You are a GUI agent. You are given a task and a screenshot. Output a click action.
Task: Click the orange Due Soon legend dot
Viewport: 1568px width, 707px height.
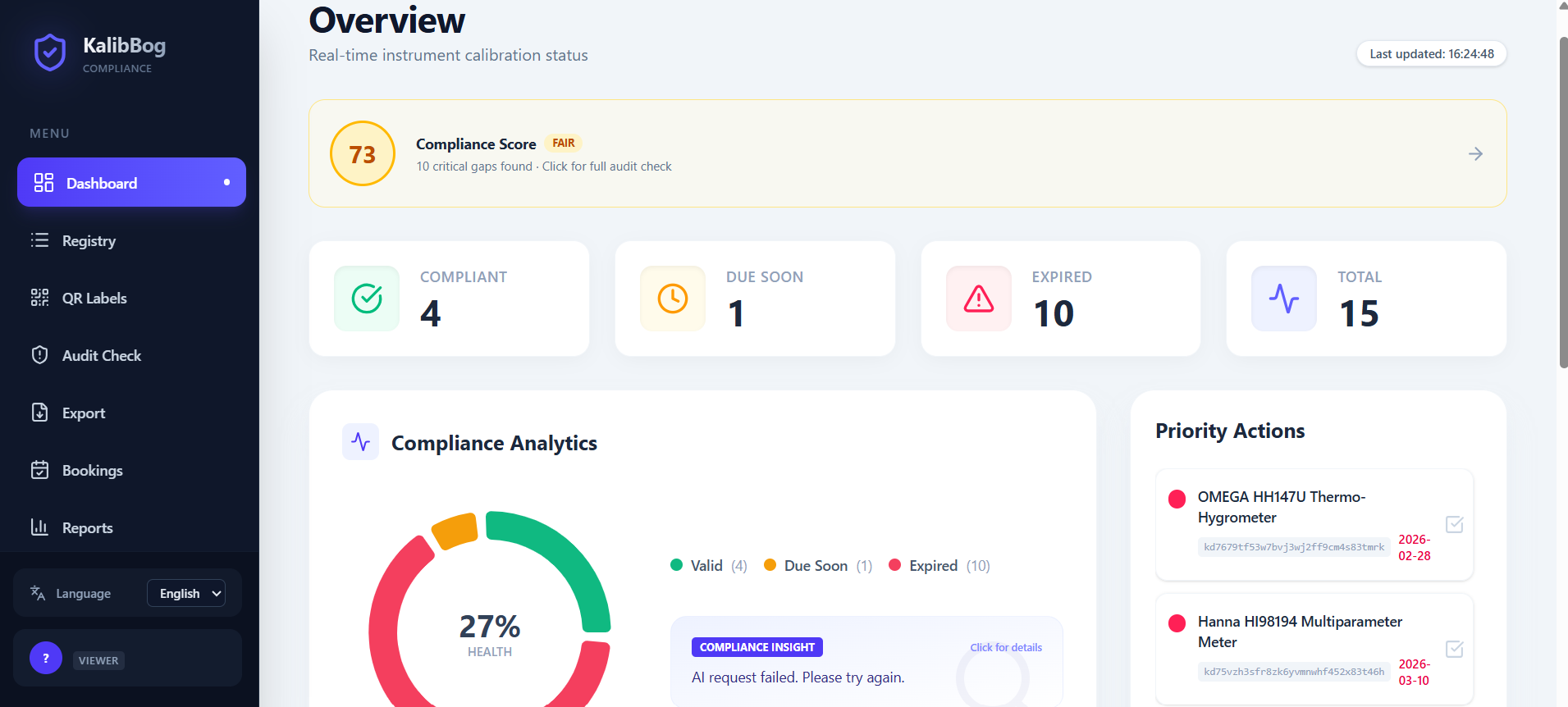tap(770, 564)
